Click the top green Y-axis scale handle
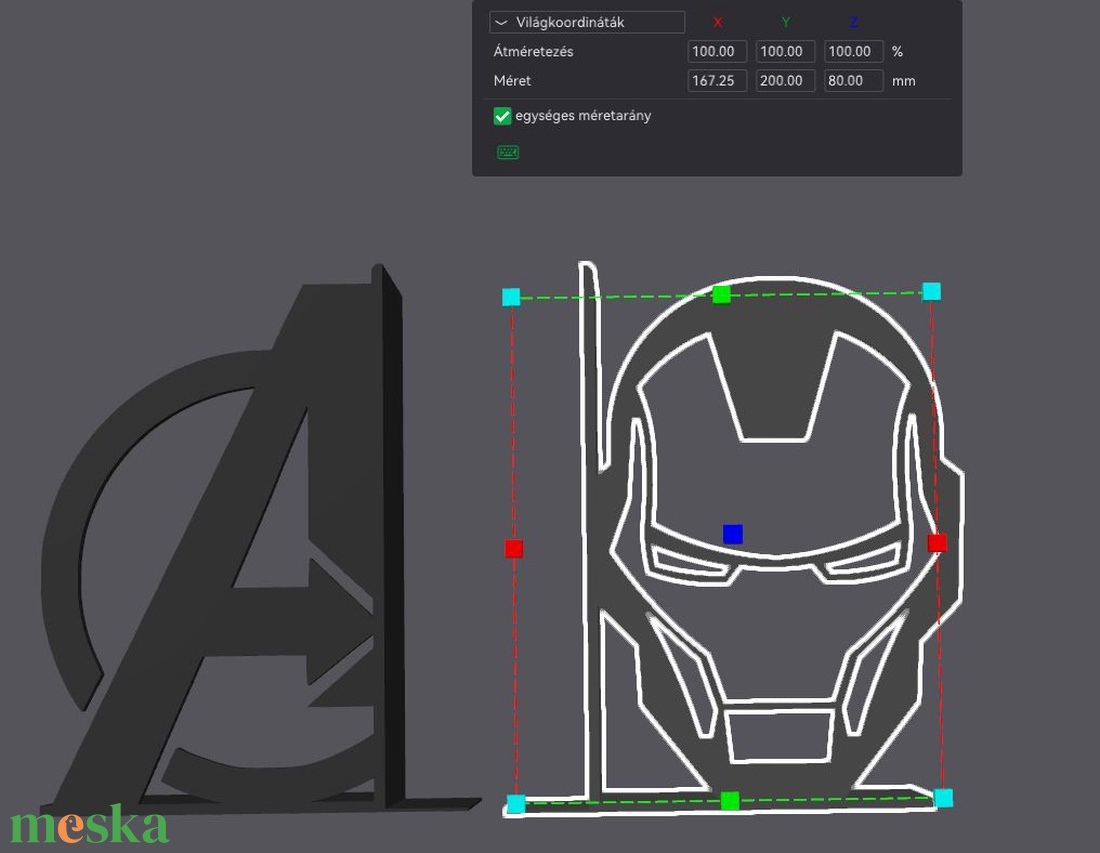Screen dimensions: 1100x853 click(x=721, y=295)
